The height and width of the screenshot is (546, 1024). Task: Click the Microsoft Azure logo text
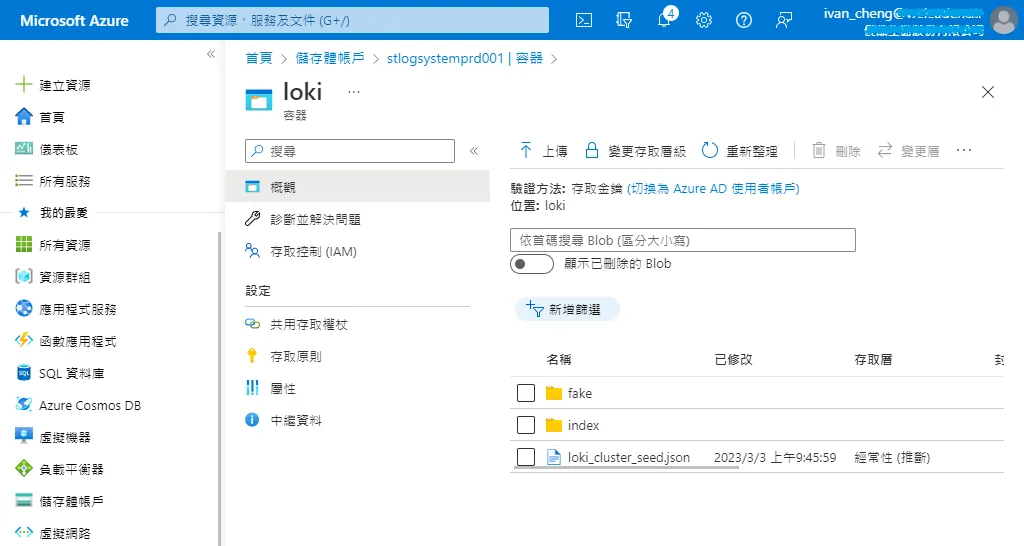tap(74, 20)
